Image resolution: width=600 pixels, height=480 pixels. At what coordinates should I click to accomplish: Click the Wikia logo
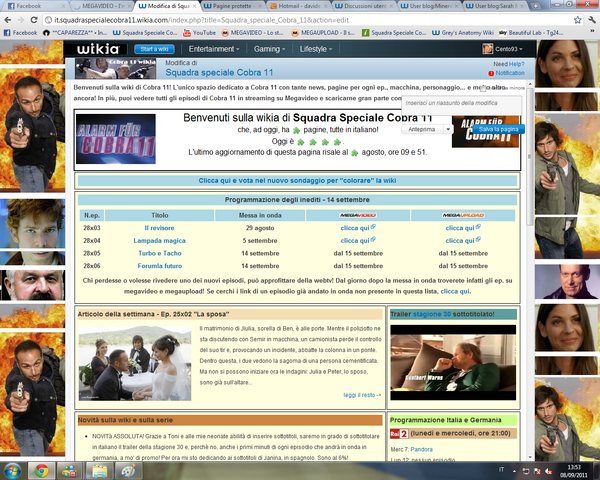(x=98, y=49)
